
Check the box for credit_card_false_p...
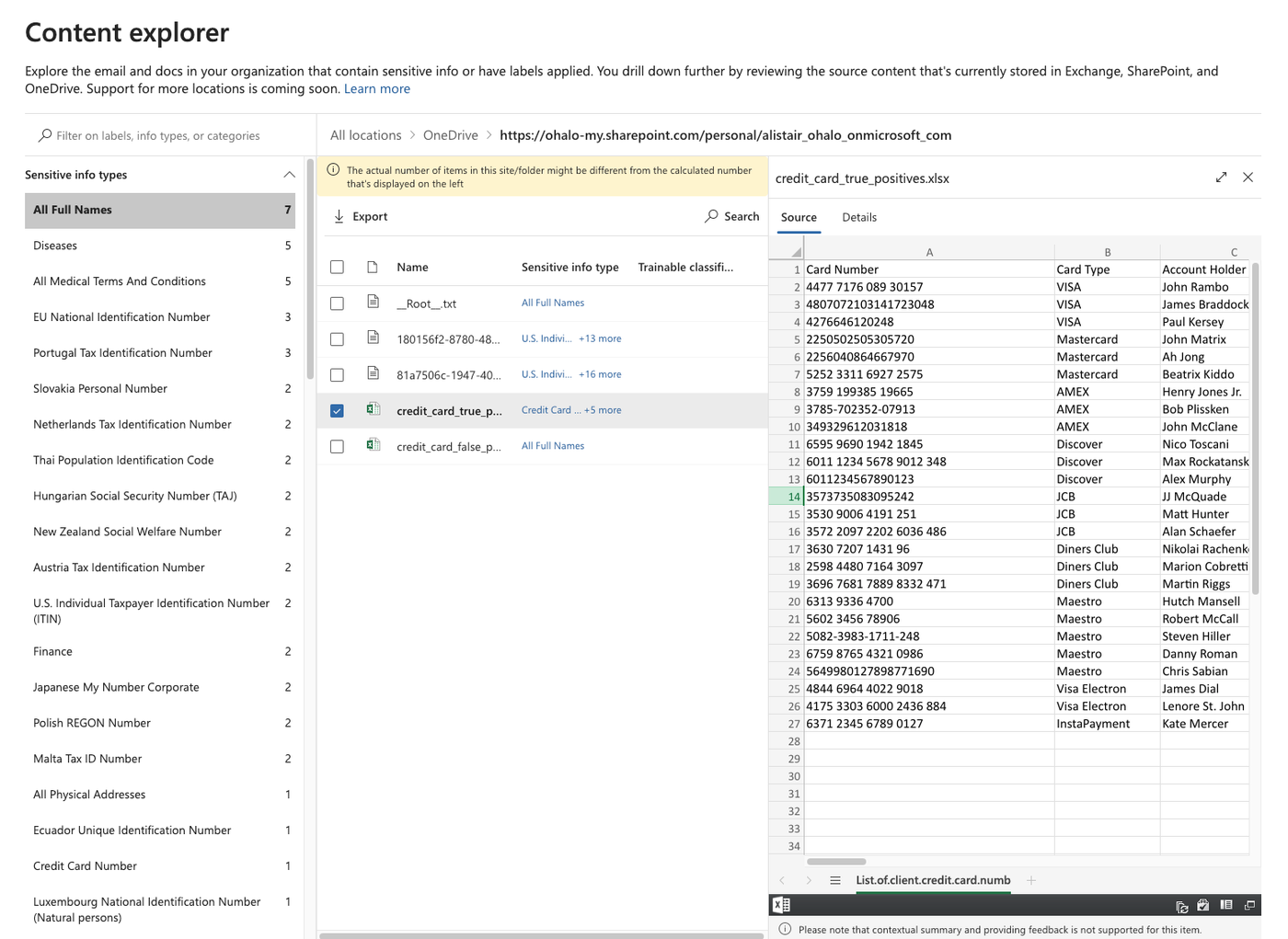pyautogui.click(x=338, y=446)
